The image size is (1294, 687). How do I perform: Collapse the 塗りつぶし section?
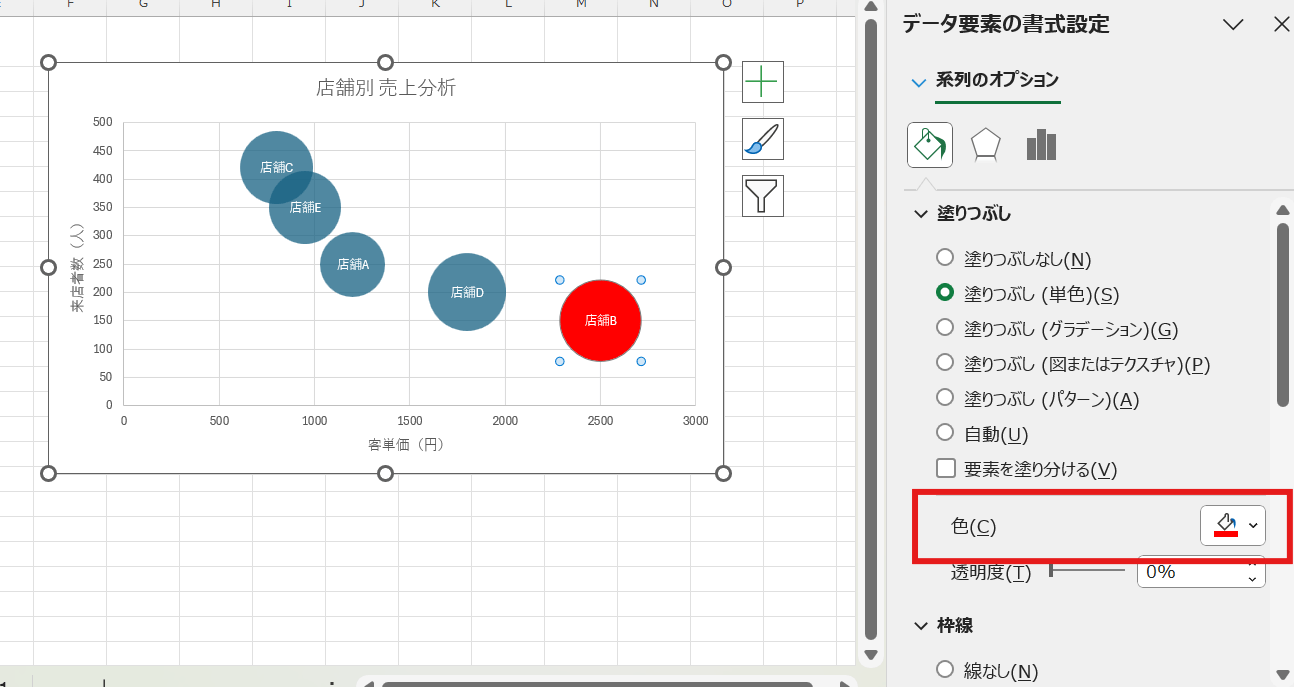(920, 214)
